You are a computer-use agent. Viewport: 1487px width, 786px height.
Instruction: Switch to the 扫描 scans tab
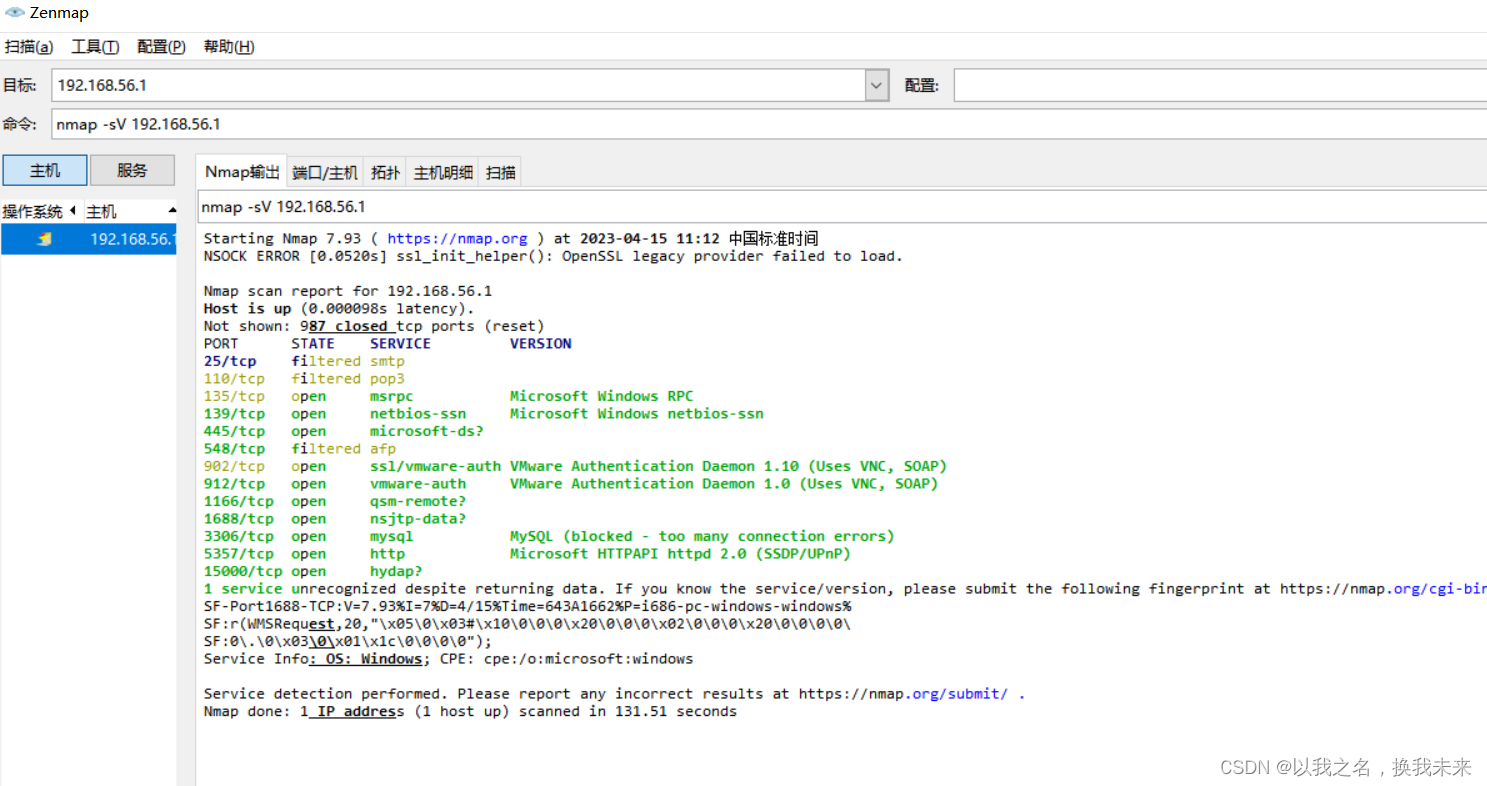click(500, 173)
